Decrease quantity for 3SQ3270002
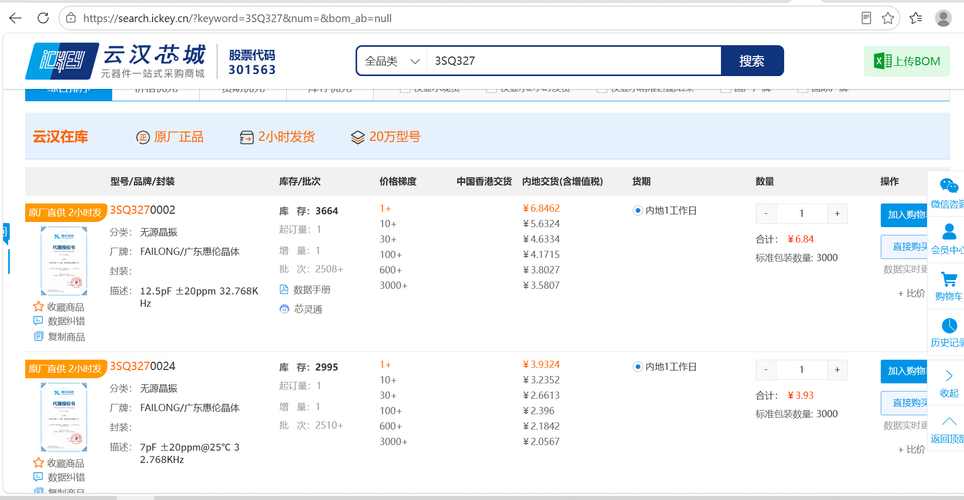964x500 pixels. (x=766, y=213)
